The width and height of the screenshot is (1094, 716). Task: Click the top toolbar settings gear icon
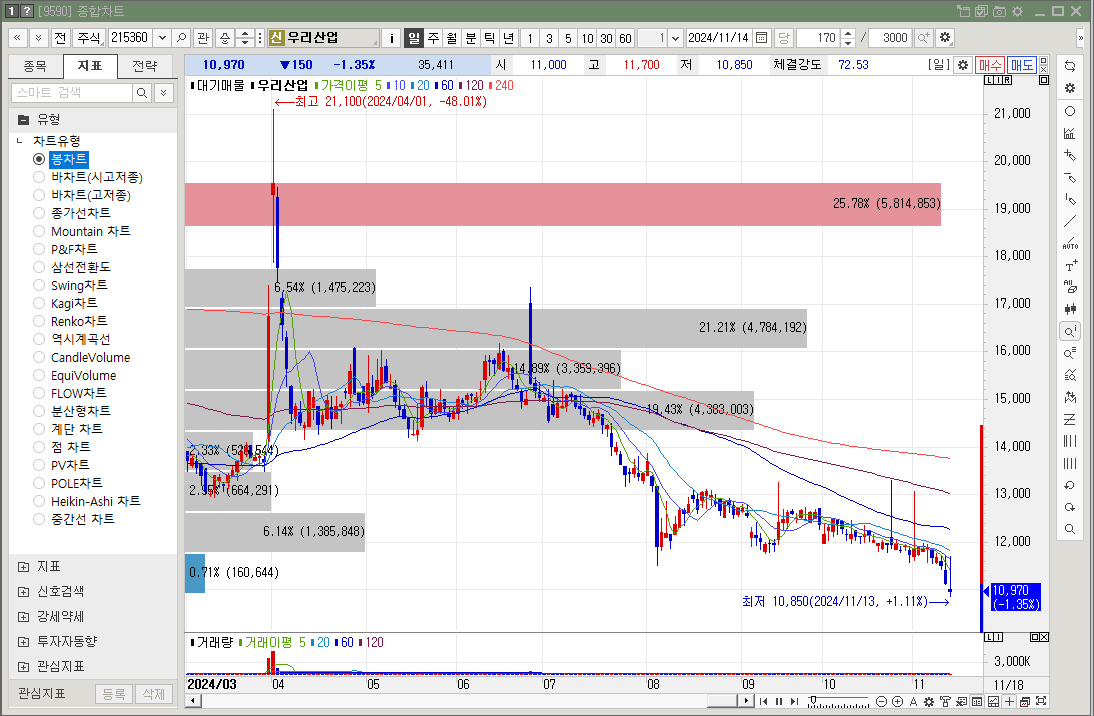[x=945, y=38]
